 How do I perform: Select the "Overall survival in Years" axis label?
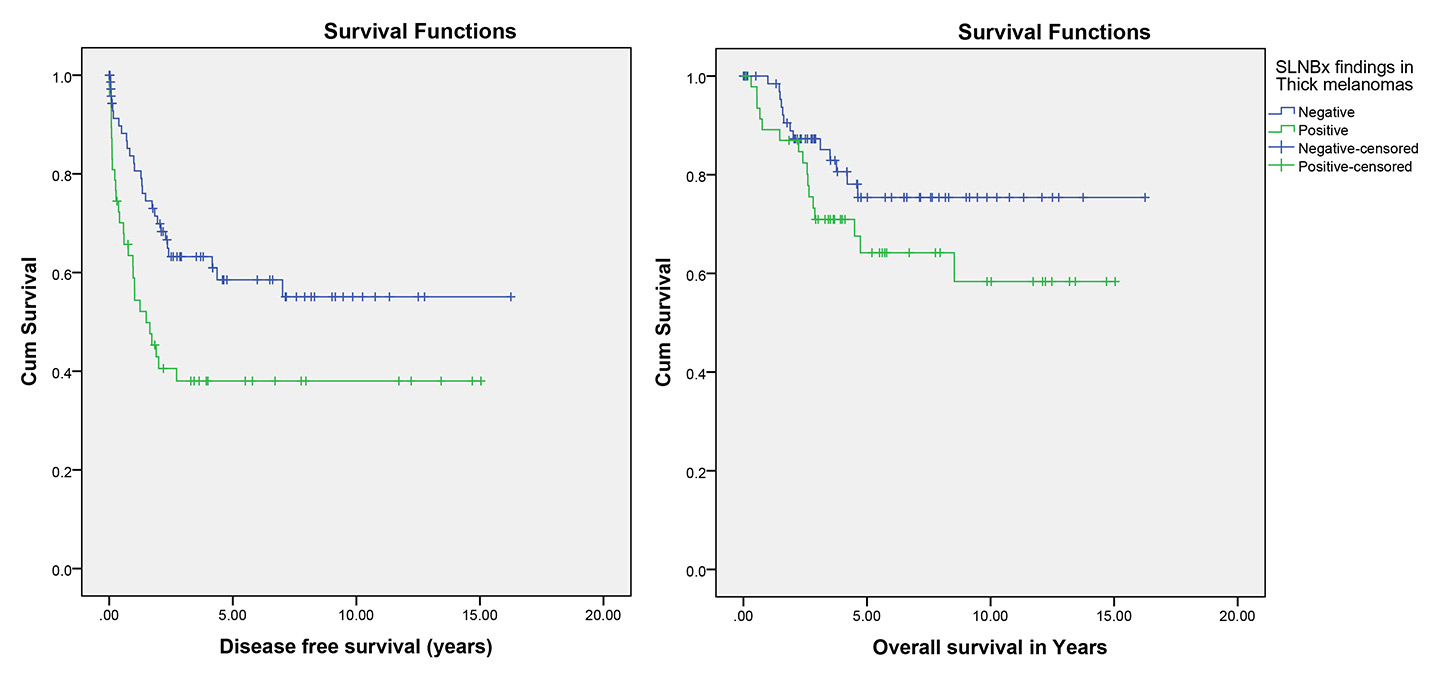pyautogui.click(x=990, y=647)
